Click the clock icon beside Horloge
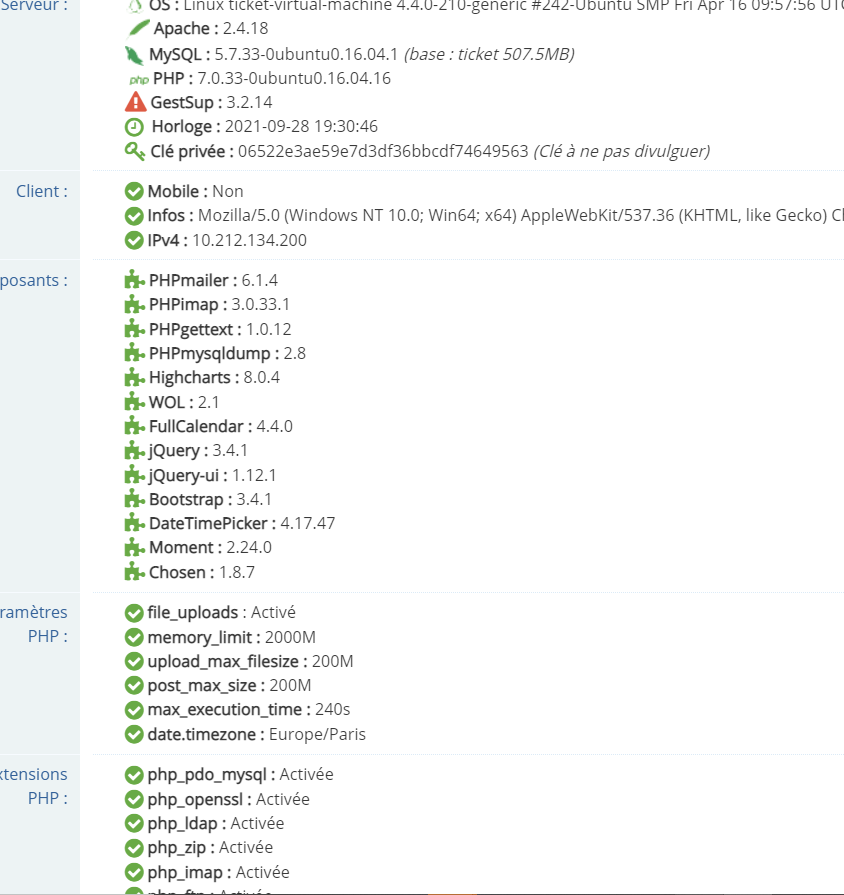 click(x=134, y=127)
